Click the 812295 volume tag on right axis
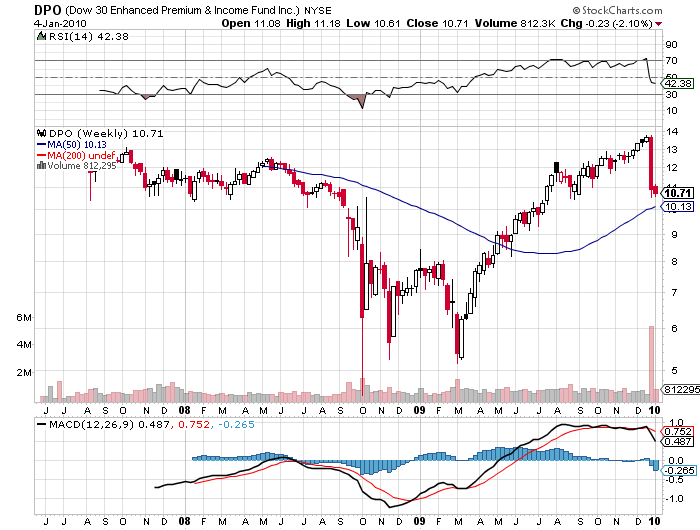Image resolution: width=700 pixels, height=530 pixels. tap(681, 389)
